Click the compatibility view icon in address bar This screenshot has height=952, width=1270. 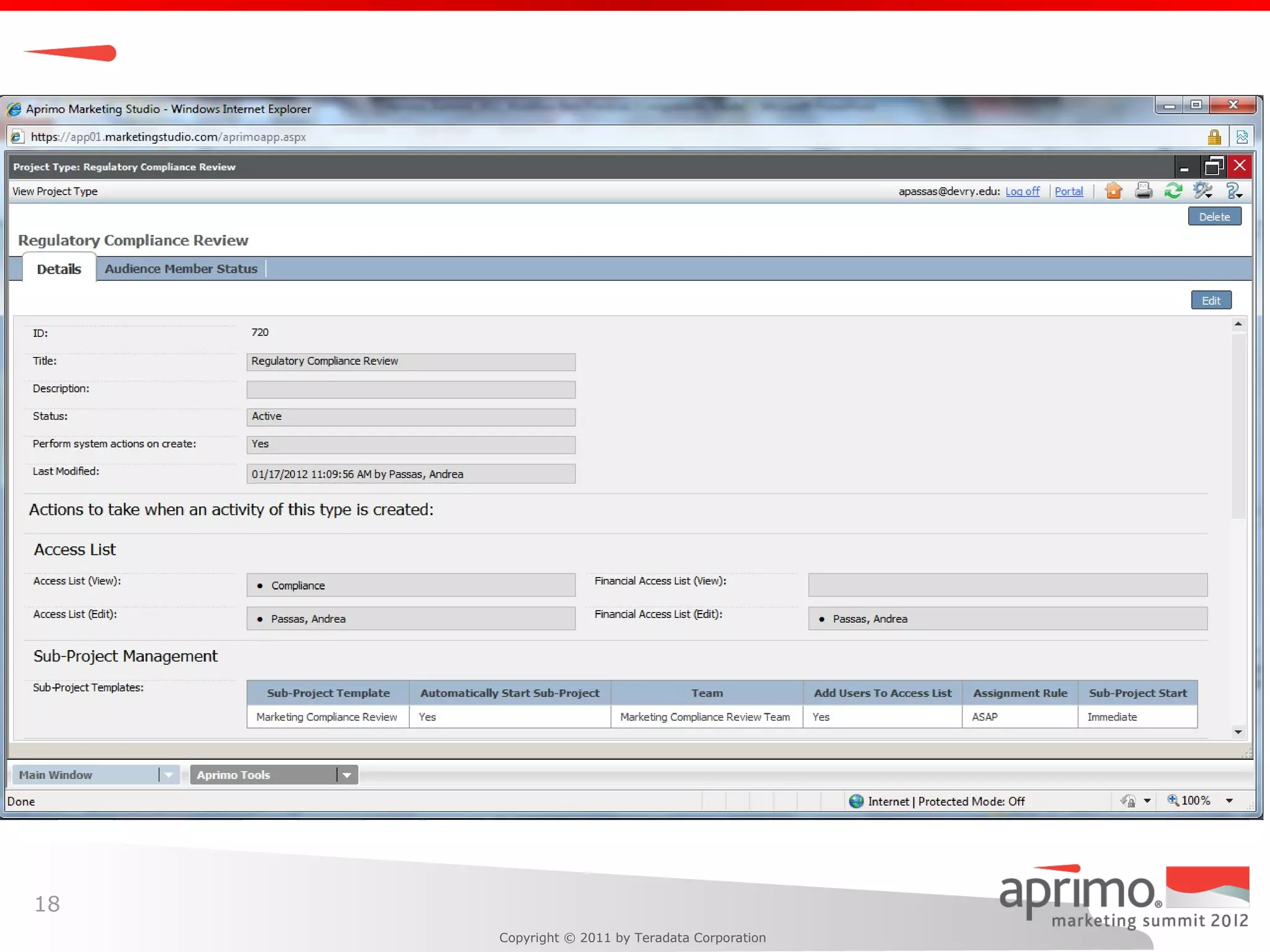[1242, 136]
